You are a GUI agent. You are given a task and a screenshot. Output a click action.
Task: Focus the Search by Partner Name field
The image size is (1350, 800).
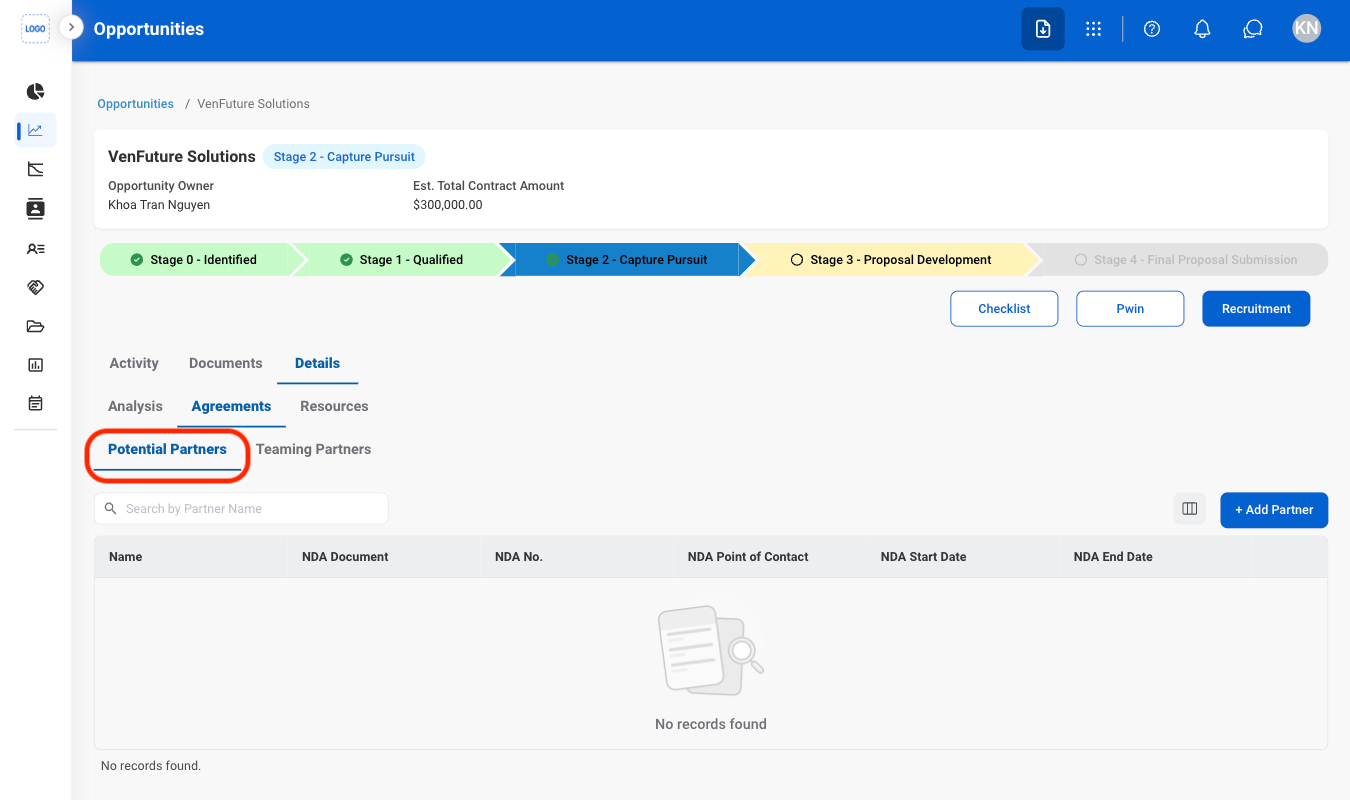point(241,508)
